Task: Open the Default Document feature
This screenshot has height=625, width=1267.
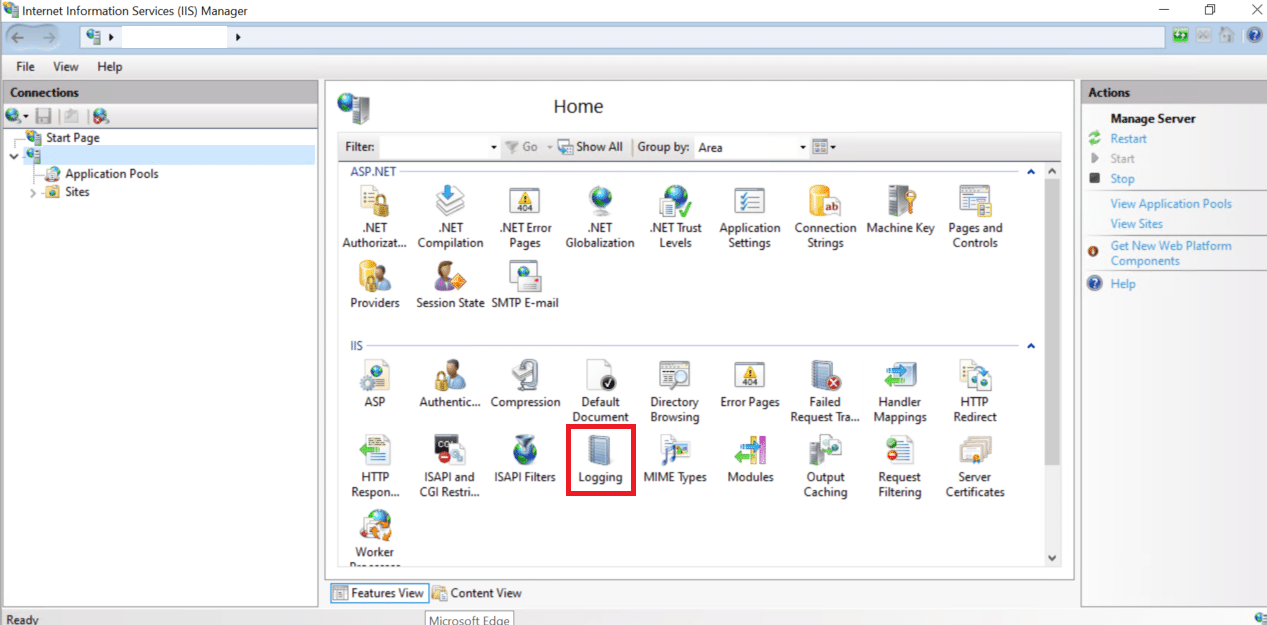Action: 600,391
